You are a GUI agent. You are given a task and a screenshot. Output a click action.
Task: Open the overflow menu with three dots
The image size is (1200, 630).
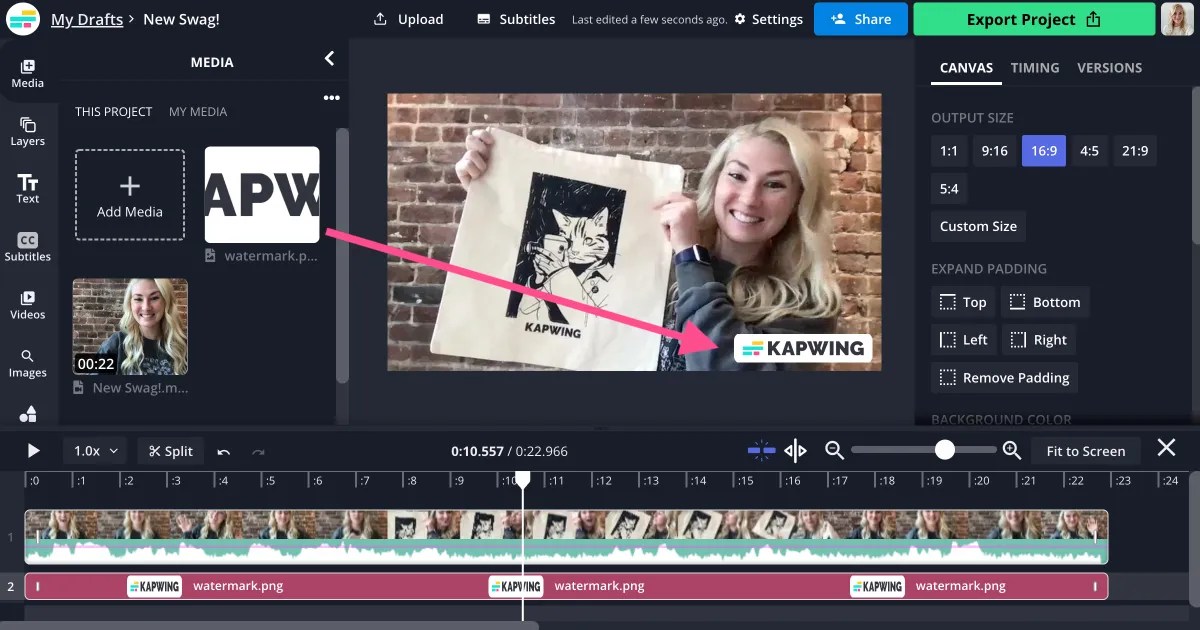click(x=332, y=97)
